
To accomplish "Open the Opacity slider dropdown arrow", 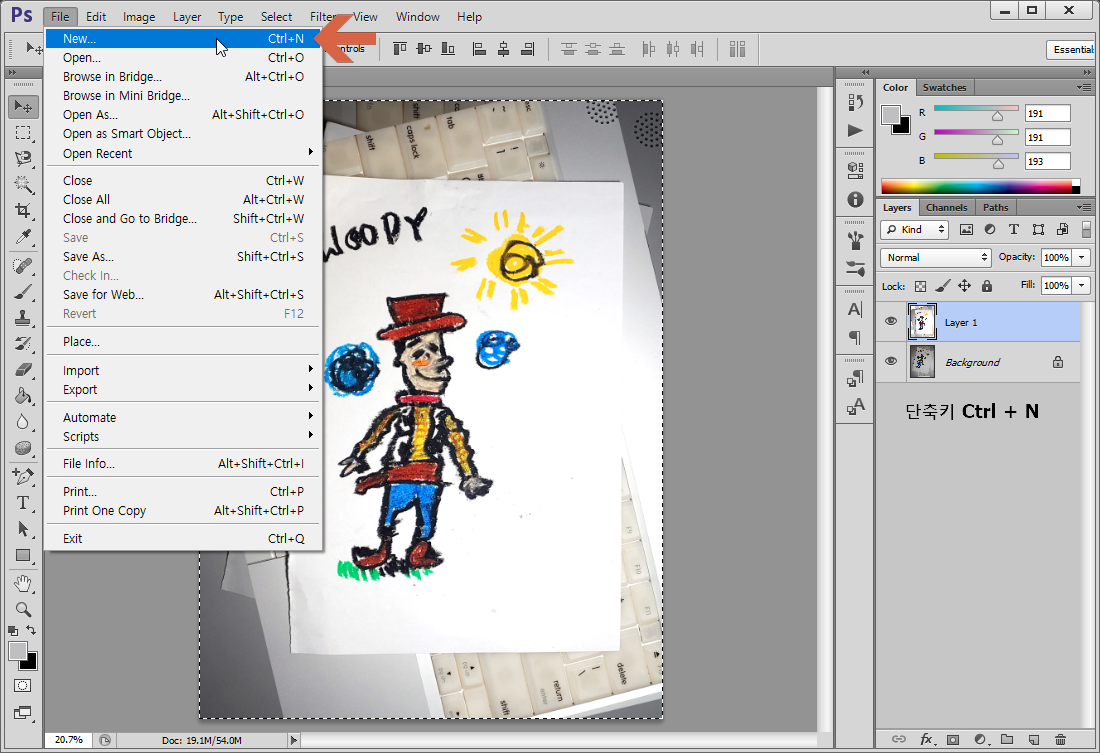I will 1082,258.
